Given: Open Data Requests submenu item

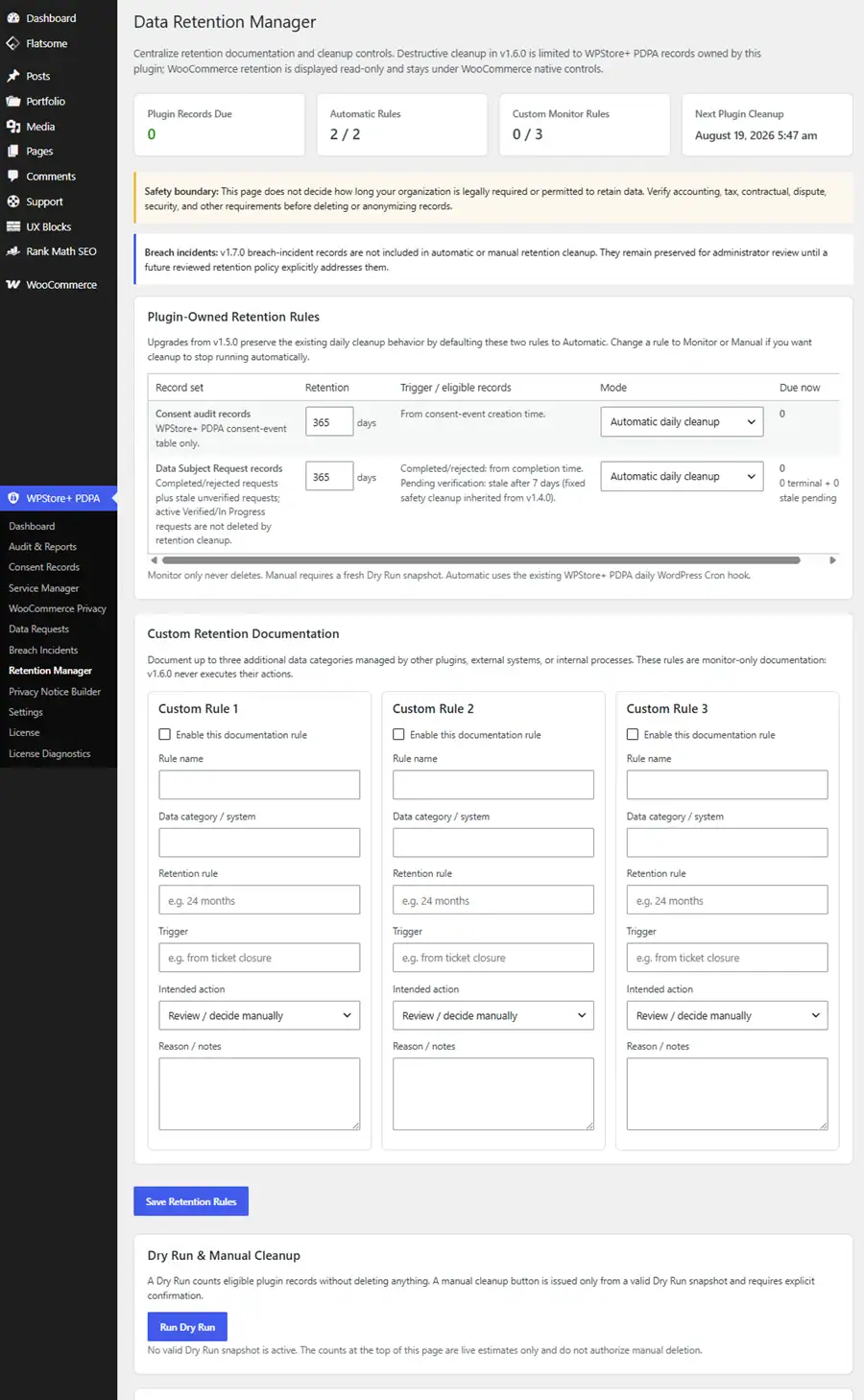Looking at the screenshot, I should click(x=38, y=629).
